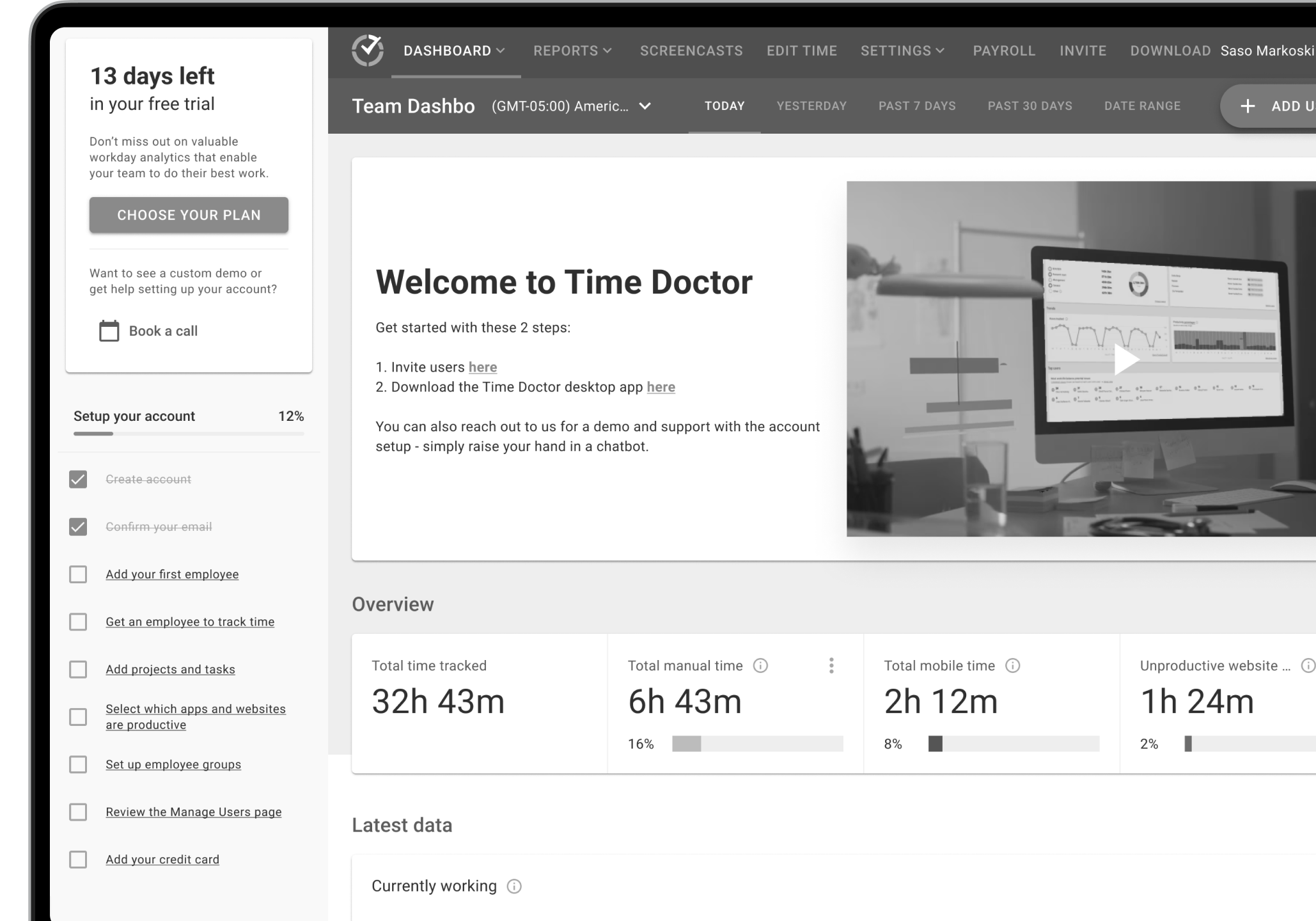
Task: Check the Review the Manage Users page box
Action: pos(78,812)
